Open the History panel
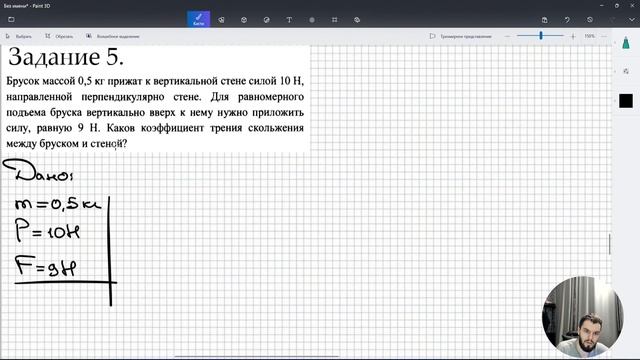 (590, 20)
